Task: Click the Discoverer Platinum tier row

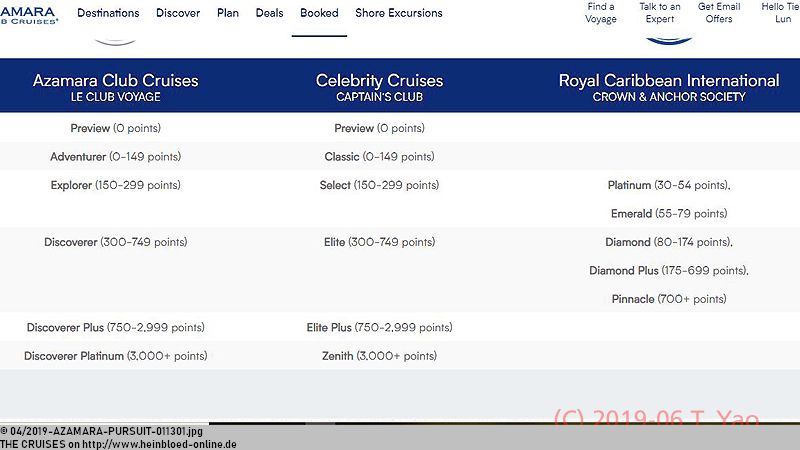Action: [x=115, y=356]
